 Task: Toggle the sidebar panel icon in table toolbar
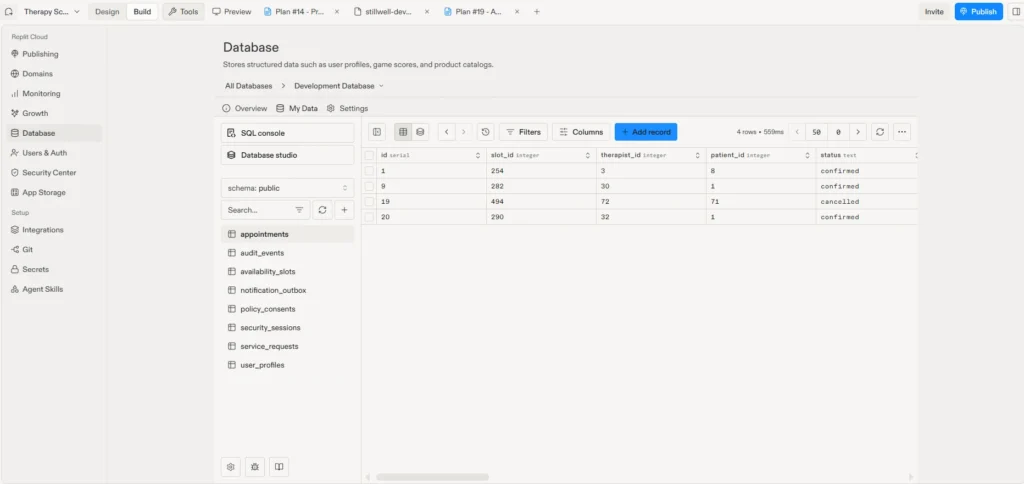coord(377,132)
